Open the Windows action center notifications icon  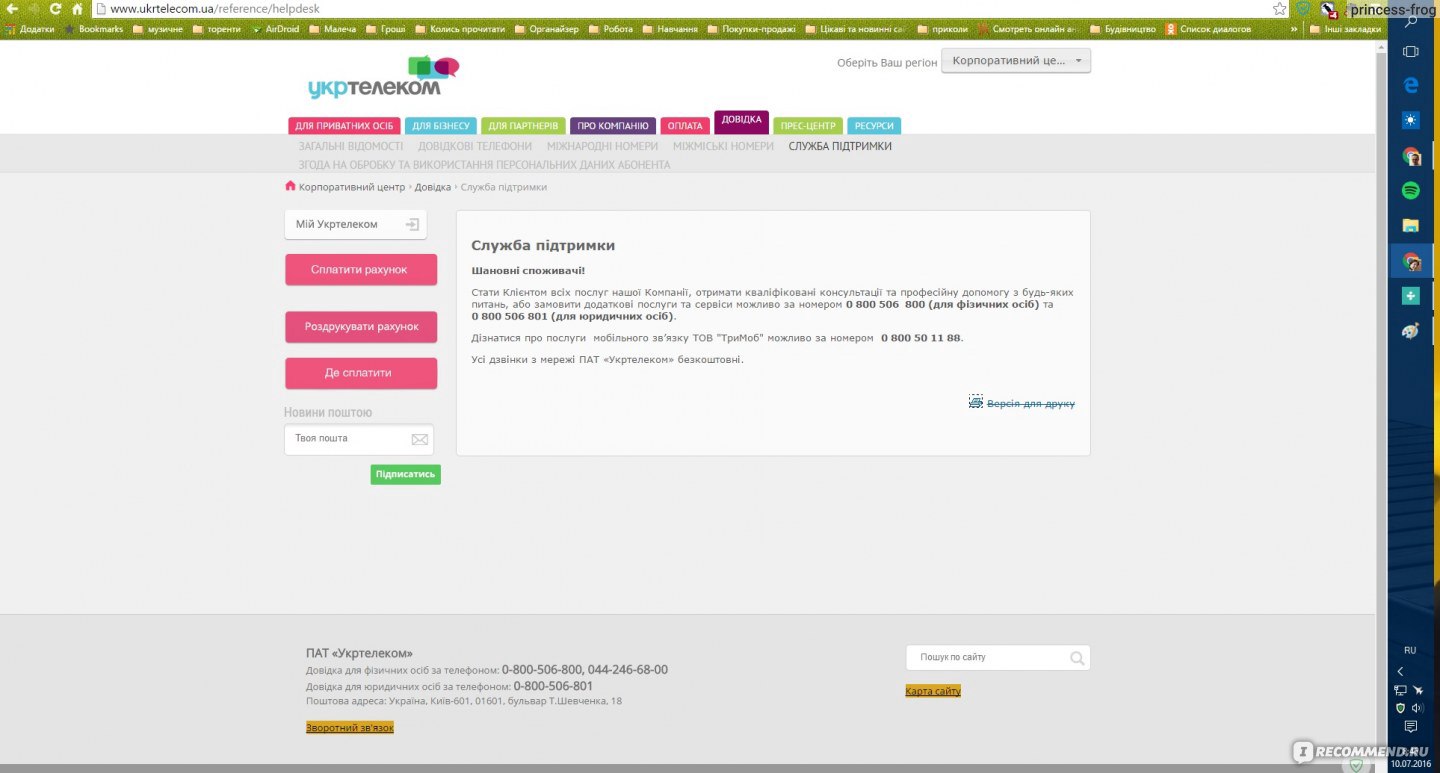1411,727
